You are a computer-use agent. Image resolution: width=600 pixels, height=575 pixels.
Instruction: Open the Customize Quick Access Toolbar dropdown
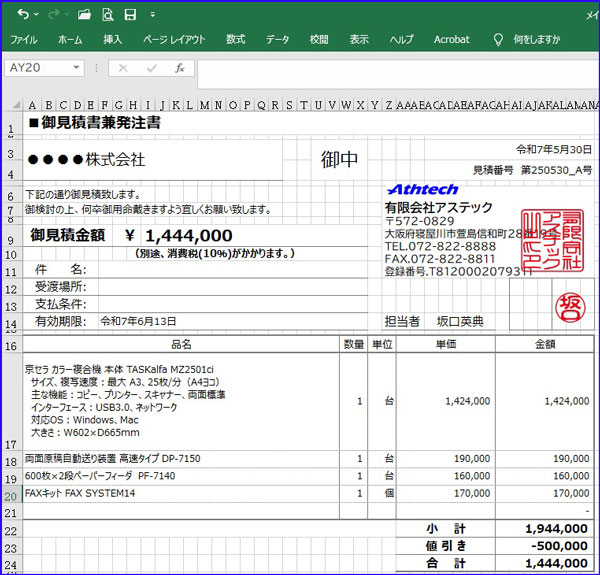tap(154, 15)
